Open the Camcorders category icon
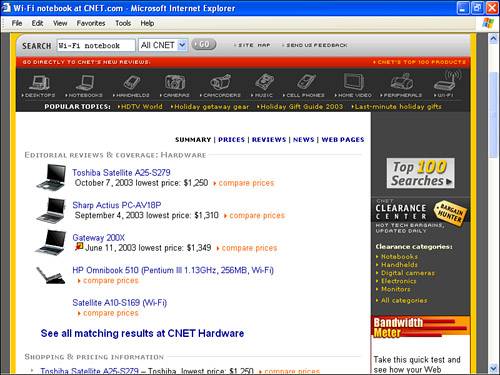This screenshot has height=375, width=500. (220, 82)
